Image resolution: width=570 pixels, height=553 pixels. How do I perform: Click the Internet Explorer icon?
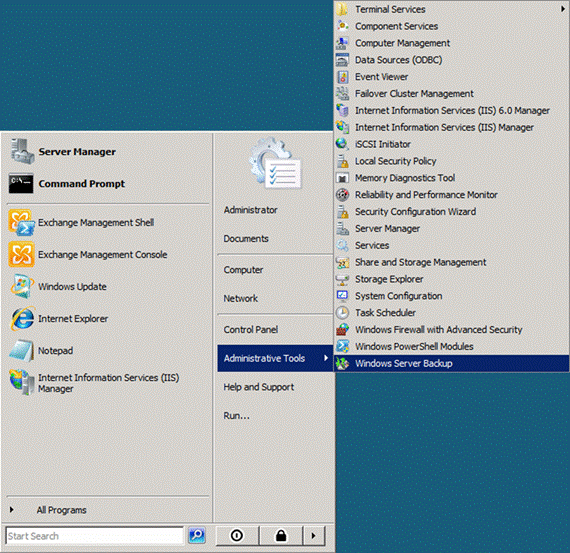point(23,318)
